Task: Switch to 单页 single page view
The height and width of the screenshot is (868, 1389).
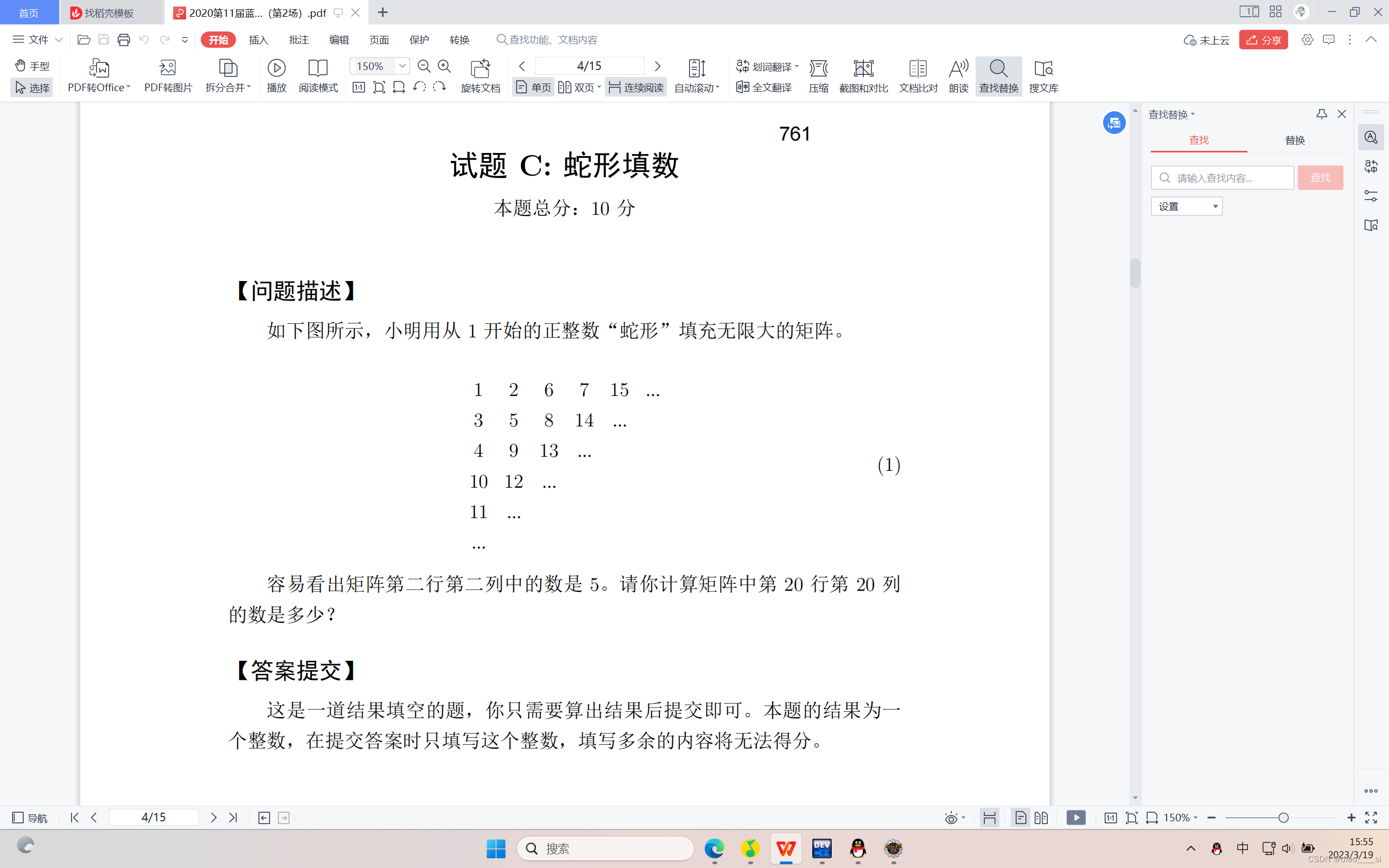Action: [x=533, y=87]
